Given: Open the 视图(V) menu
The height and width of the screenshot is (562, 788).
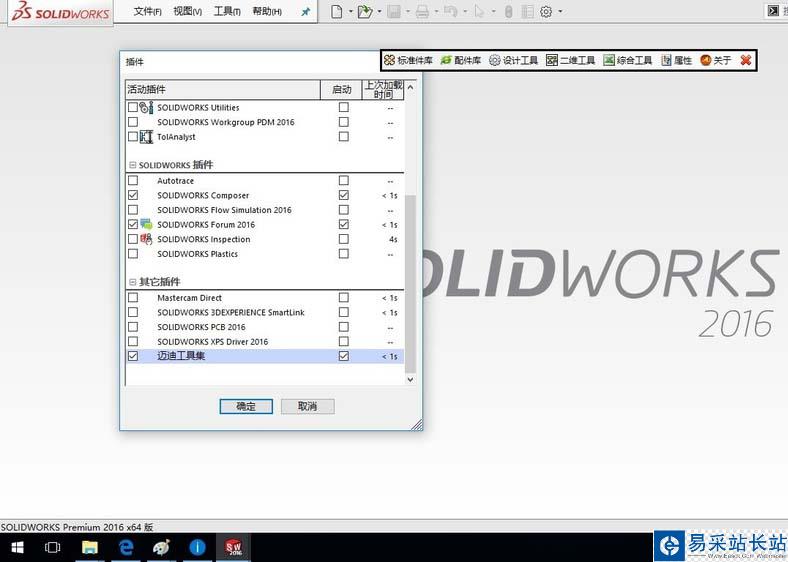Looking at the screenshot, I should click(187, 11).
